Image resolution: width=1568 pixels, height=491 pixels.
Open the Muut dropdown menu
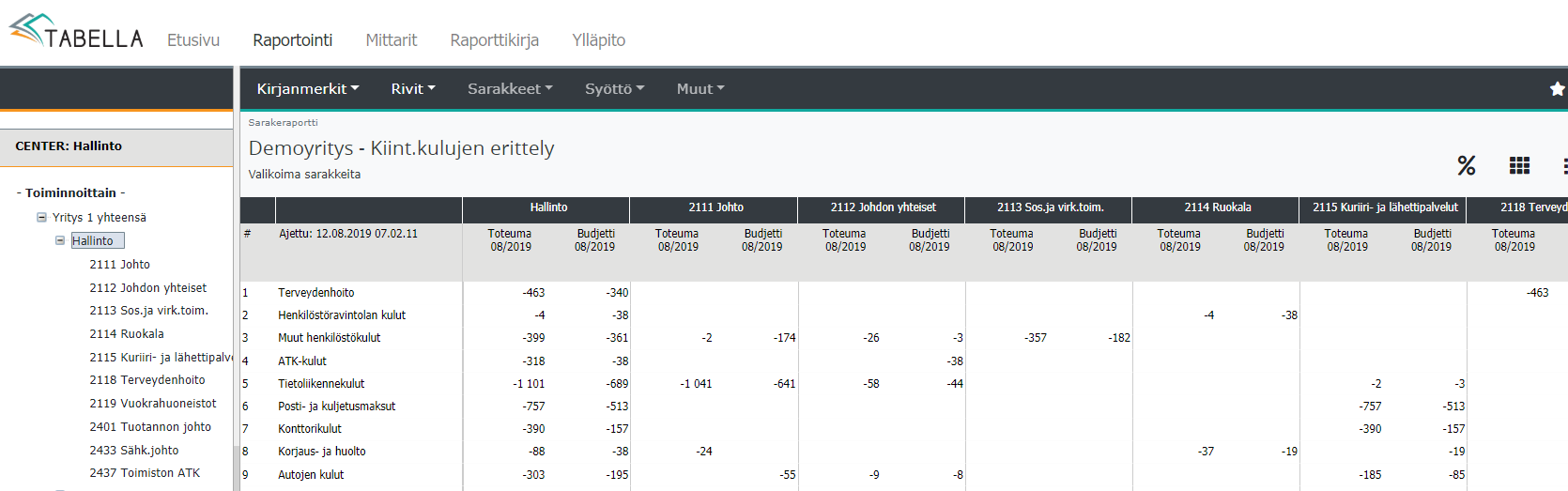(700, 88)
